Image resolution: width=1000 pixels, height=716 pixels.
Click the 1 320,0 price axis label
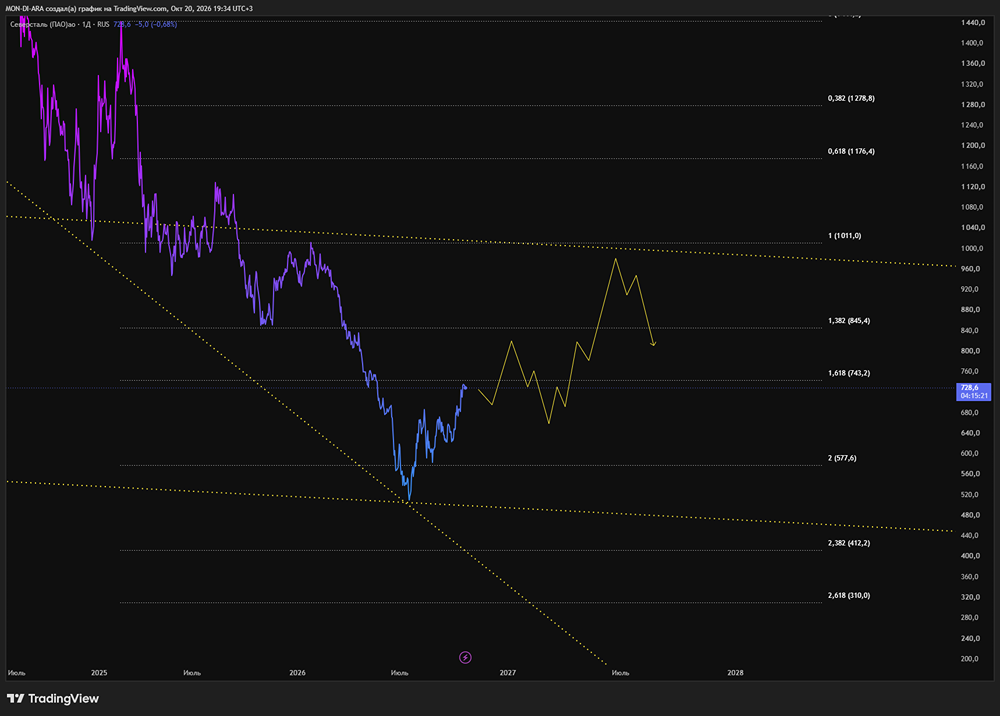973,84
